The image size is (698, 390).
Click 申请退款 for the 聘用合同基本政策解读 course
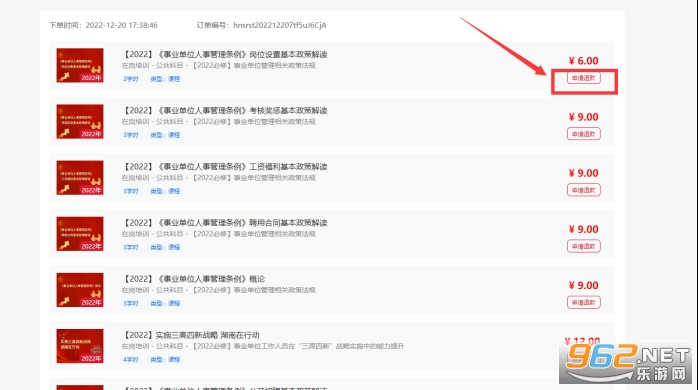coord(584,246)
